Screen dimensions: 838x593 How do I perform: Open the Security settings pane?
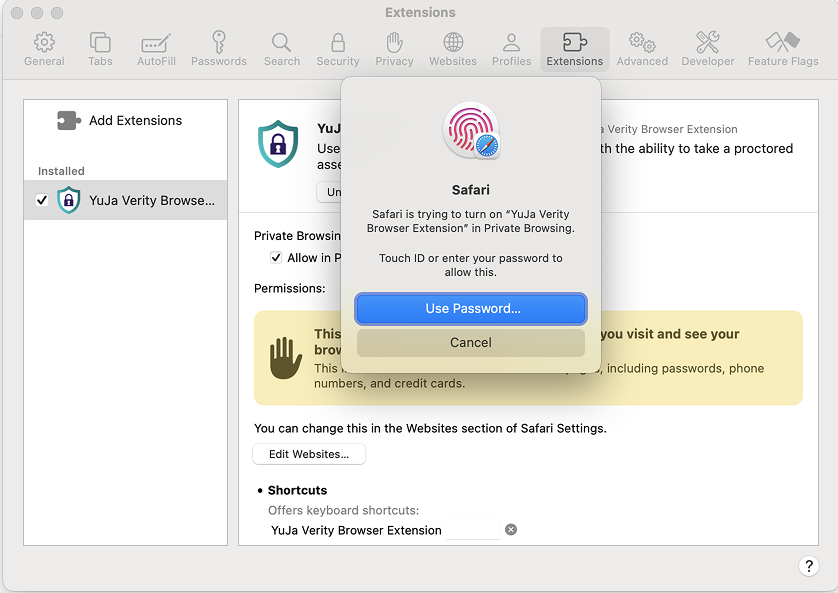tap(338, 49)
